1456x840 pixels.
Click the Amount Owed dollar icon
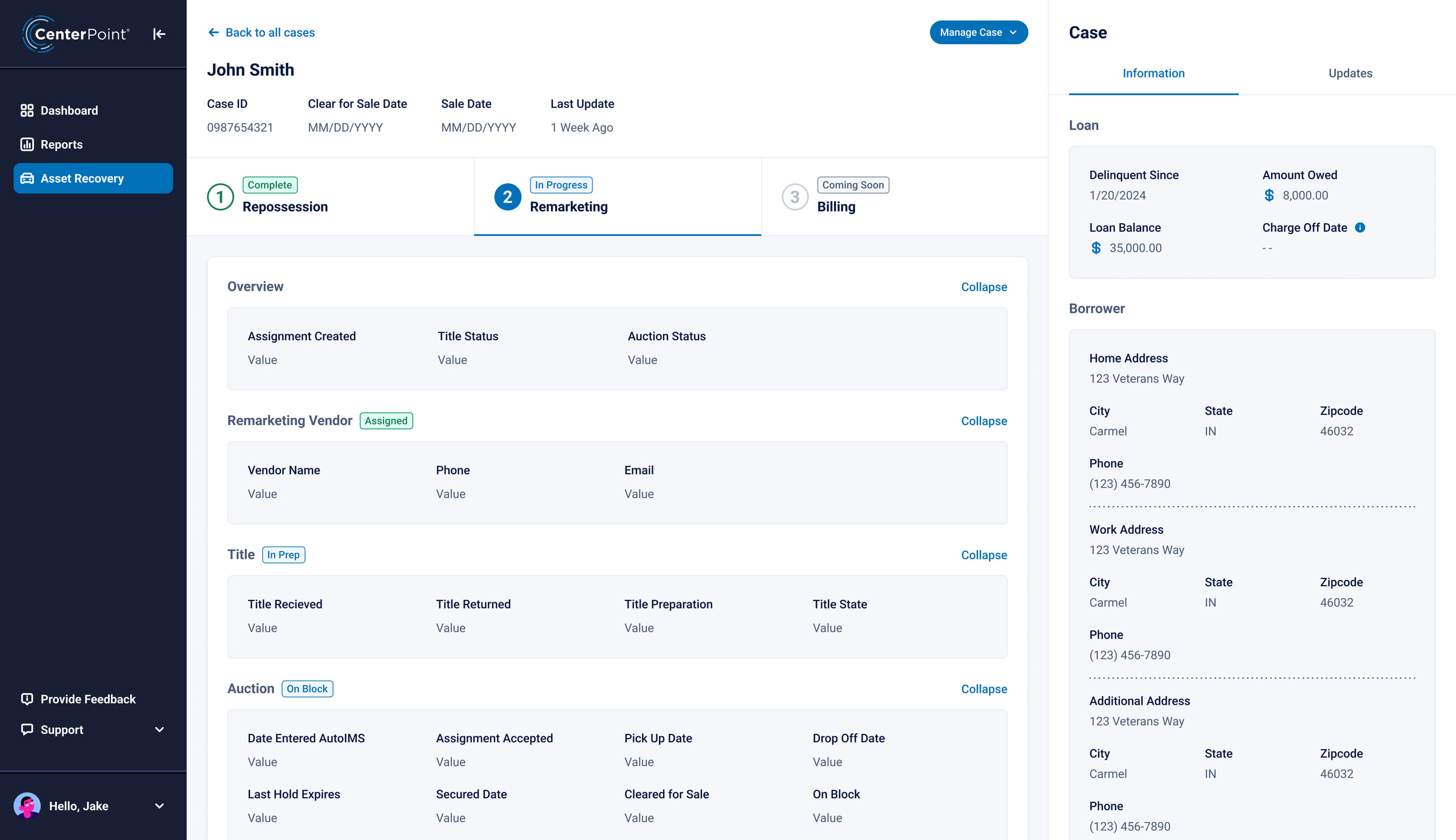(x=1269, y=195)
